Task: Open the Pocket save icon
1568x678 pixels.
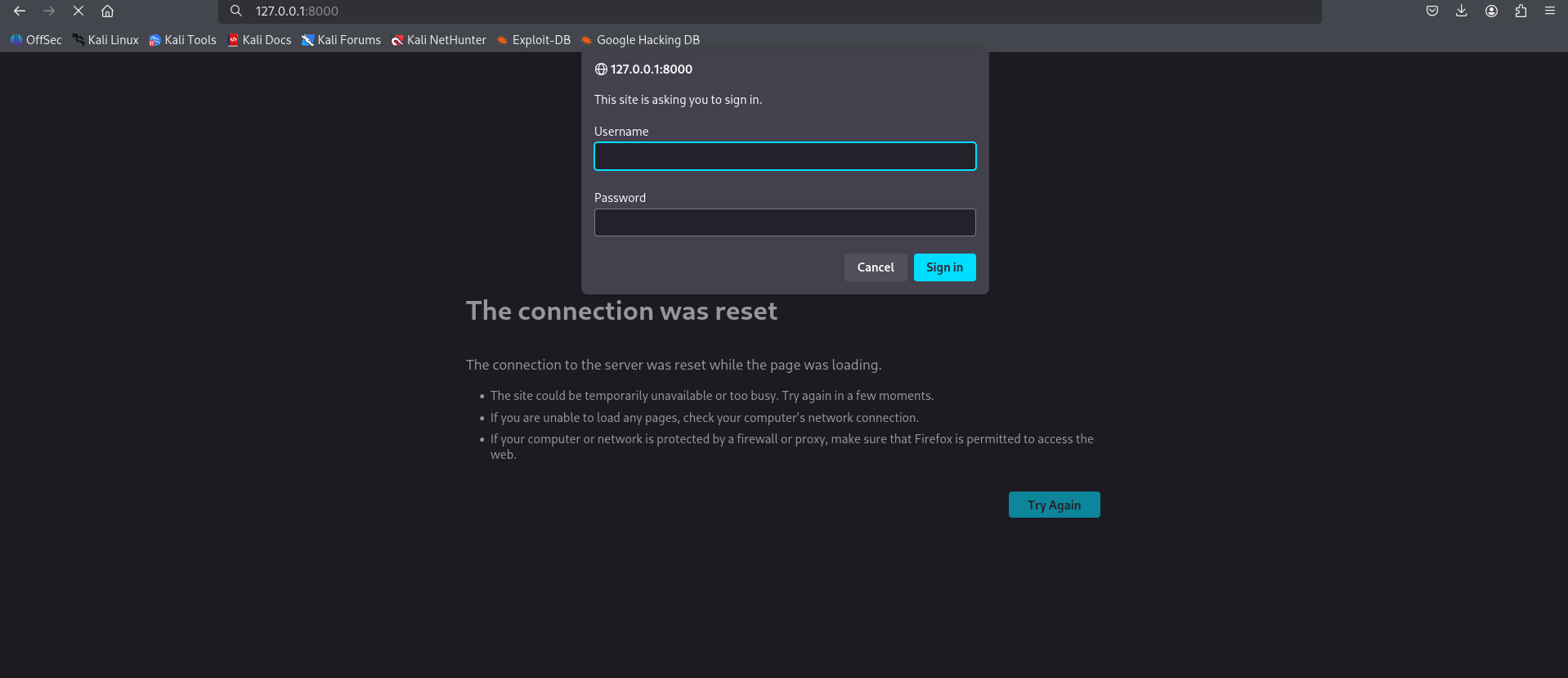Action: click(1432, 11)
